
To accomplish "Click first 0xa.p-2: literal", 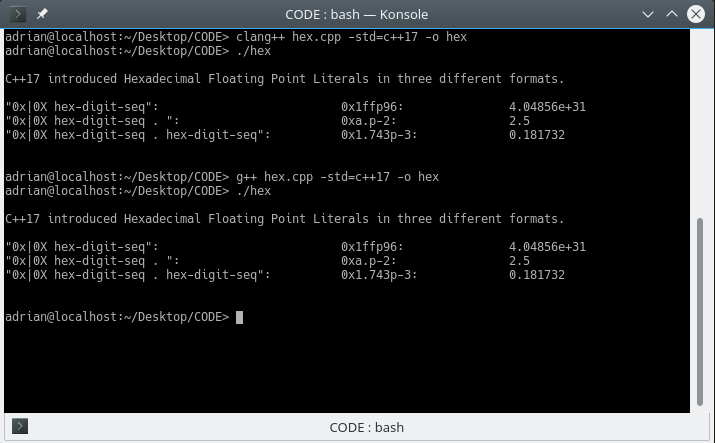I will (368, 121).
